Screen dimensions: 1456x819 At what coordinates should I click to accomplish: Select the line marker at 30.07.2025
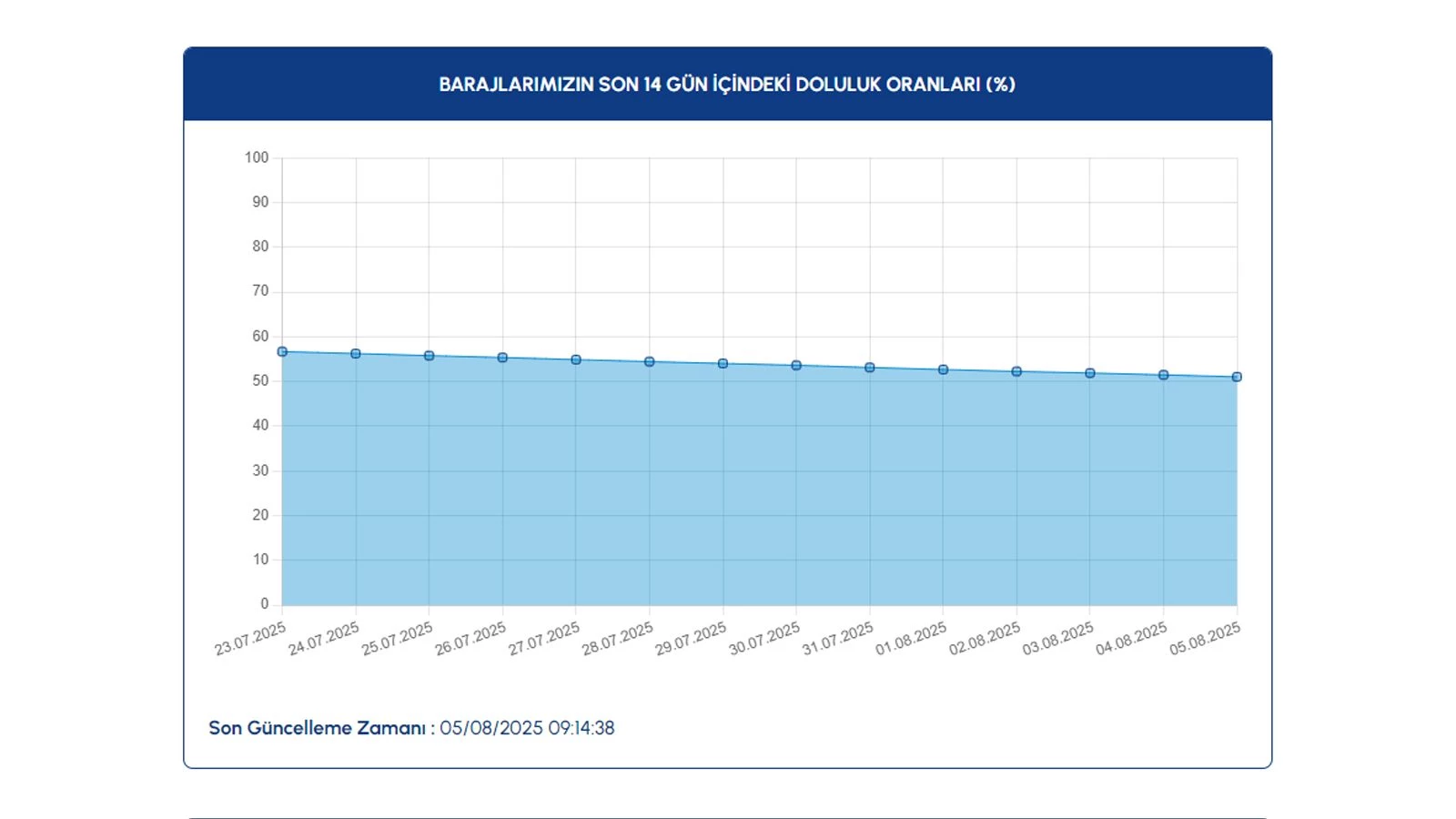[796, 366]
